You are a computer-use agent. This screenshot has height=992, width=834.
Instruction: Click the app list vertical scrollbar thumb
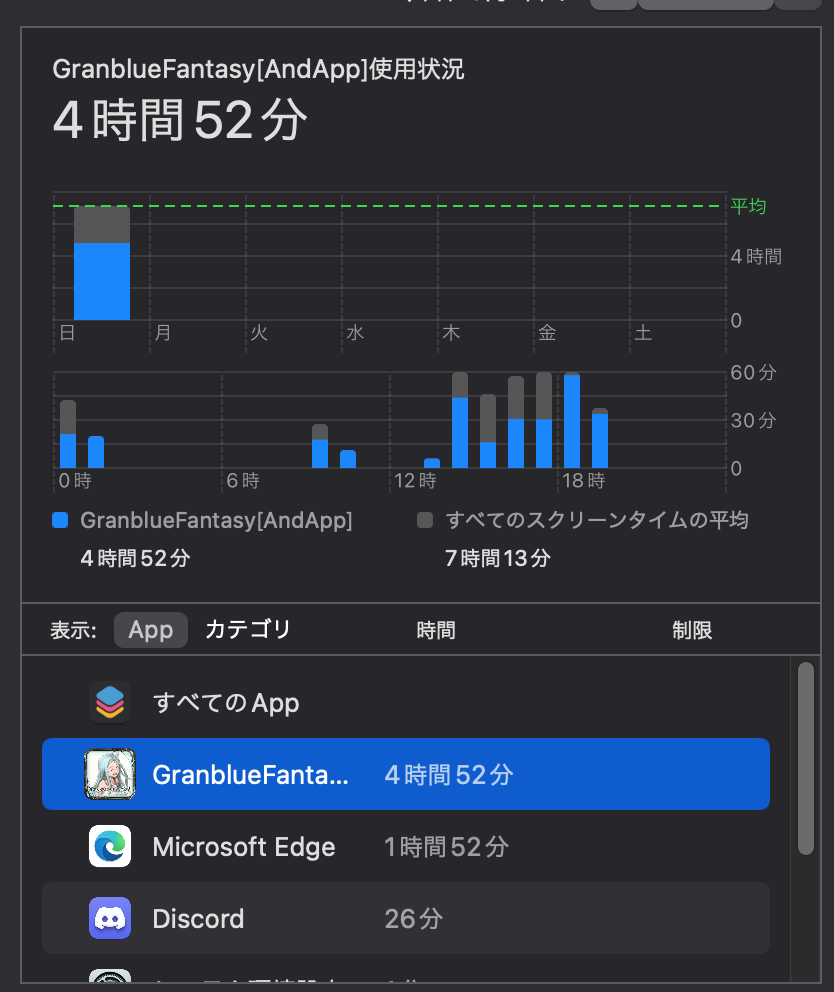pos(806,759)
